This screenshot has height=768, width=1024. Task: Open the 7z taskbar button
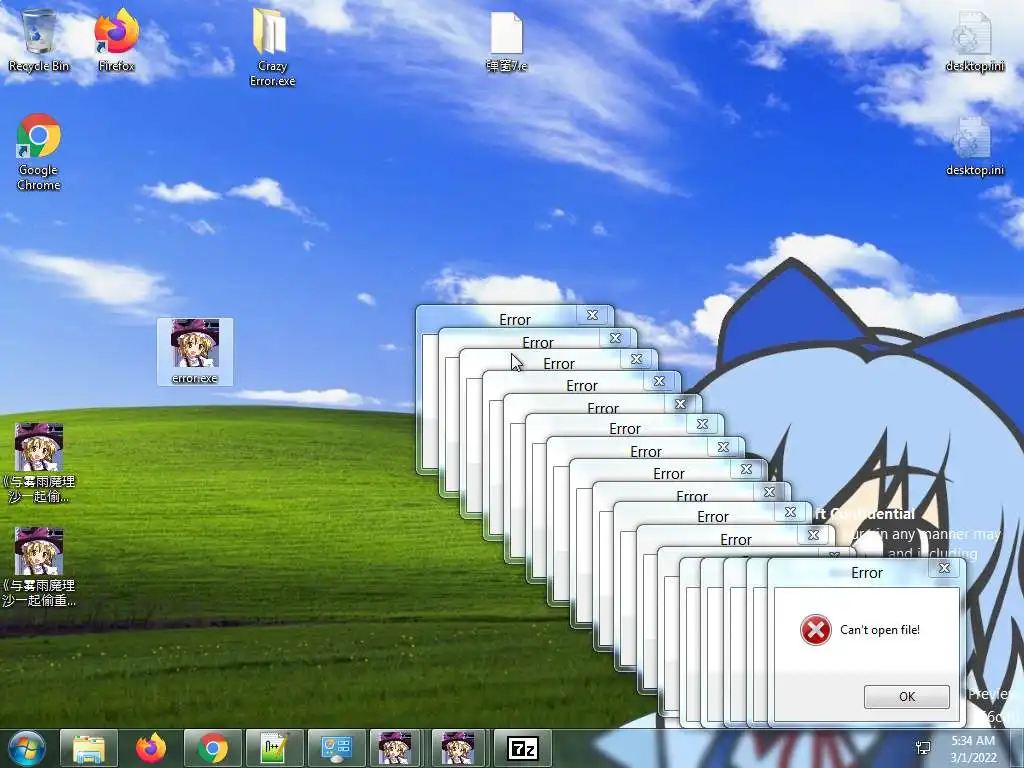click(523, 748)
